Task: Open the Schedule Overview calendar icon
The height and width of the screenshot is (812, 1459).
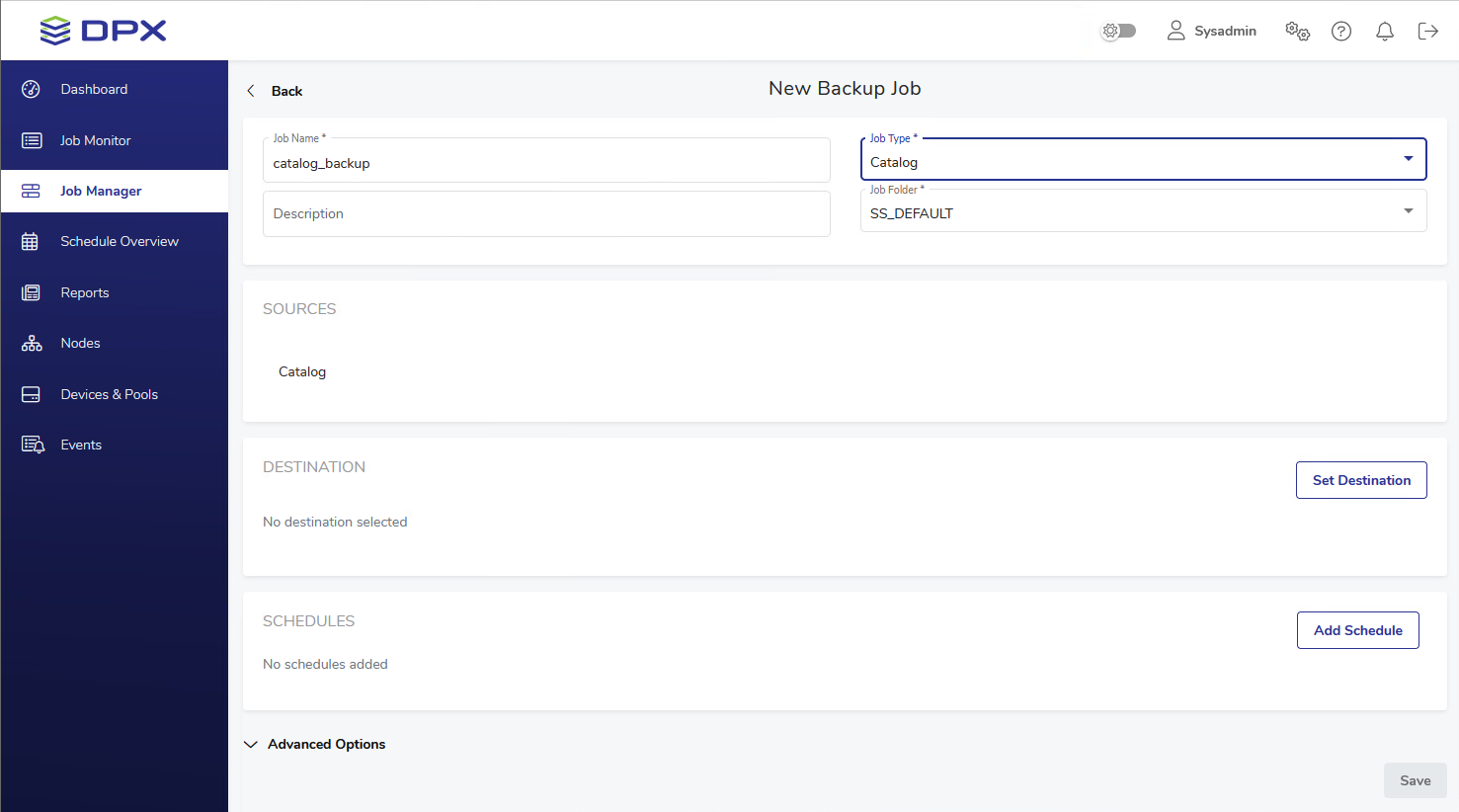Action: click(31, 241)
